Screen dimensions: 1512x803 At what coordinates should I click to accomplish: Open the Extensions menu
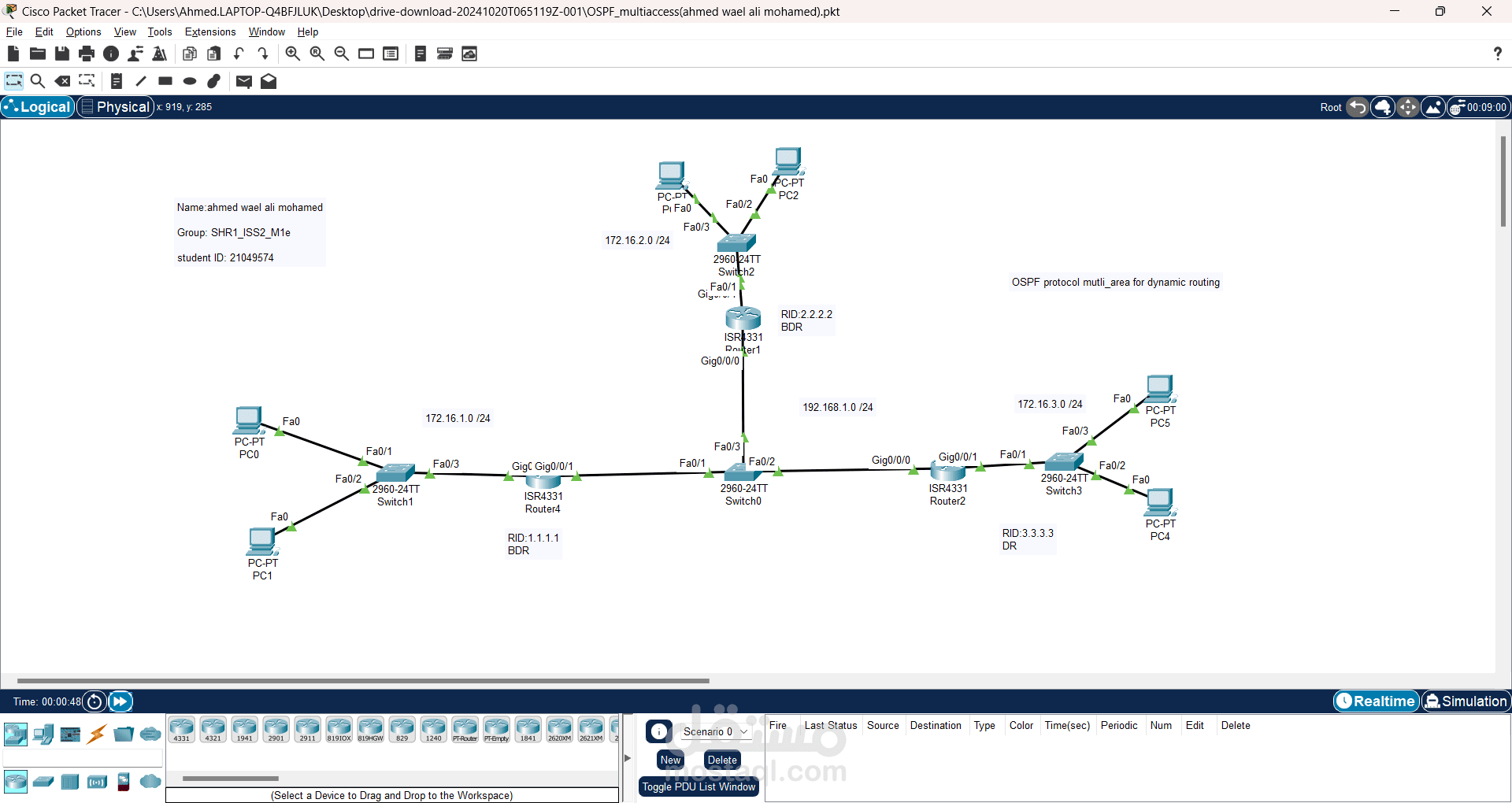tap(210, 31)
